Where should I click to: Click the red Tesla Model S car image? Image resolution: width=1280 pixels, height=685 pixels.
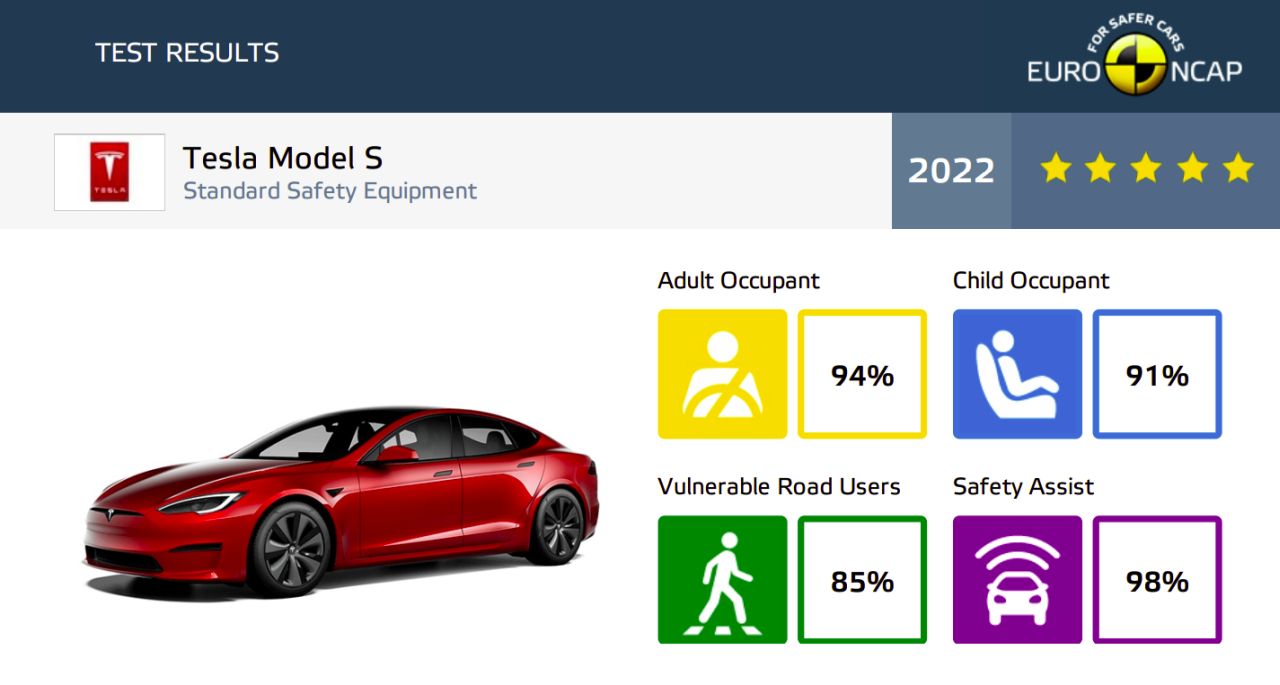pyautogui.click(x=341, y=501)
